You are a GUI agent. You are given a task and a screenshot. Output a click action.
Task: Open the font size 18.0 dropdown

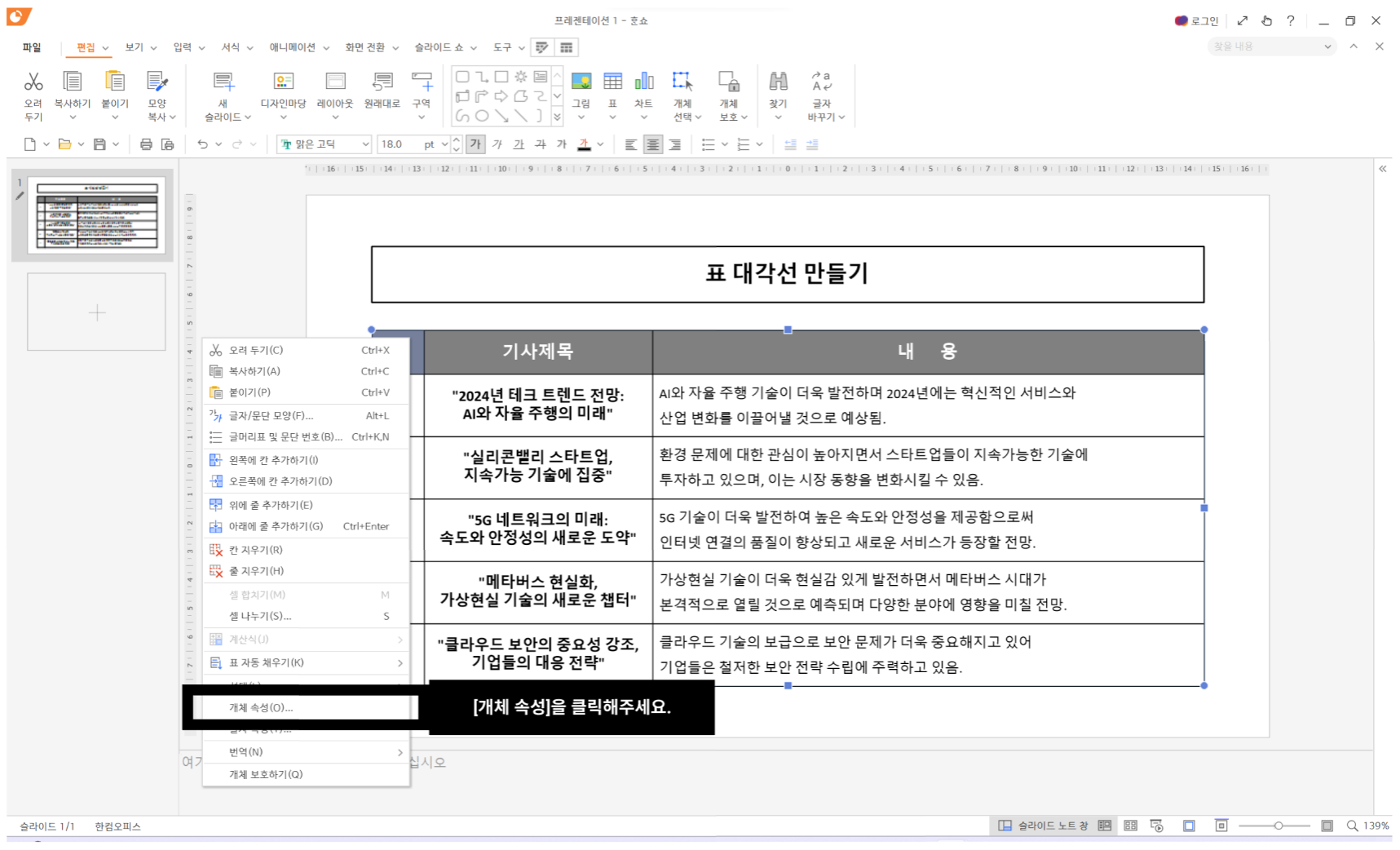[x=444, y=144]
